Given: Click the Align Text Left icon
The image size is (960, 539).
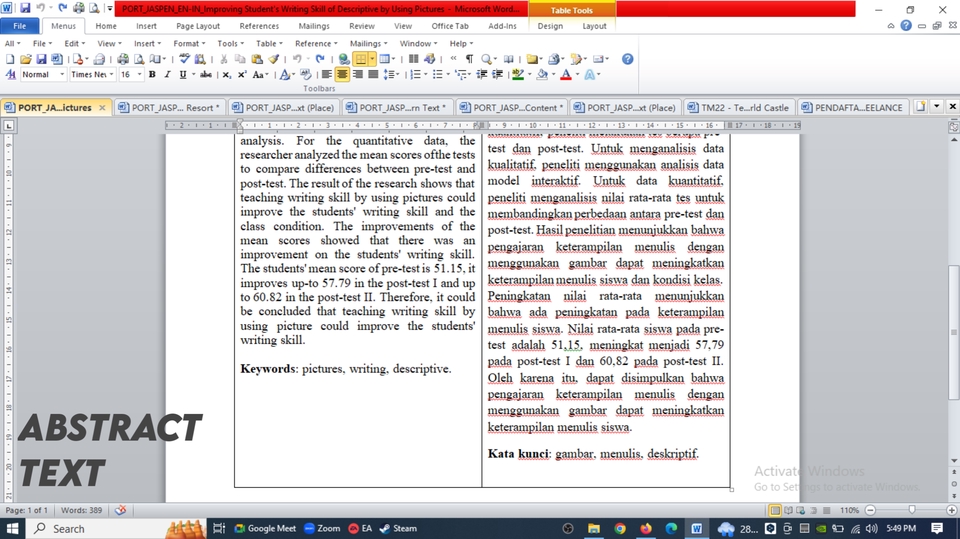Looking at the screenshot, I should click(327, 75).
